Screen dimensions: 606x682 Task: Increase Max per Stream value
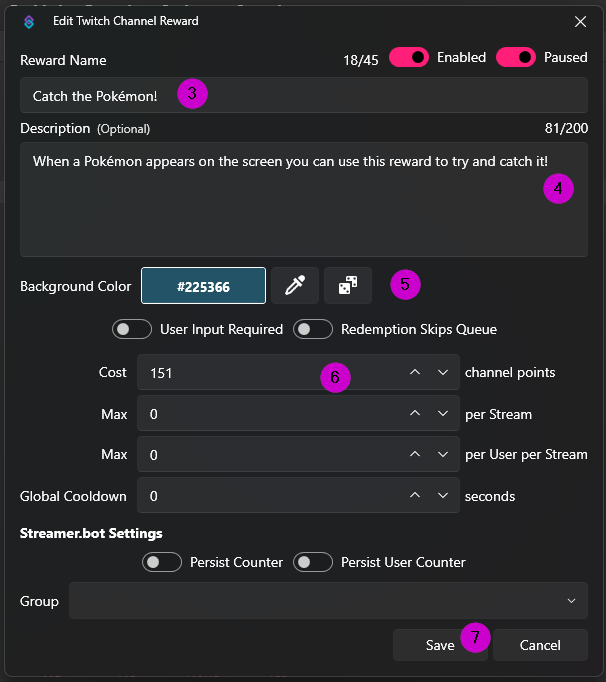(x=415, y=413)
